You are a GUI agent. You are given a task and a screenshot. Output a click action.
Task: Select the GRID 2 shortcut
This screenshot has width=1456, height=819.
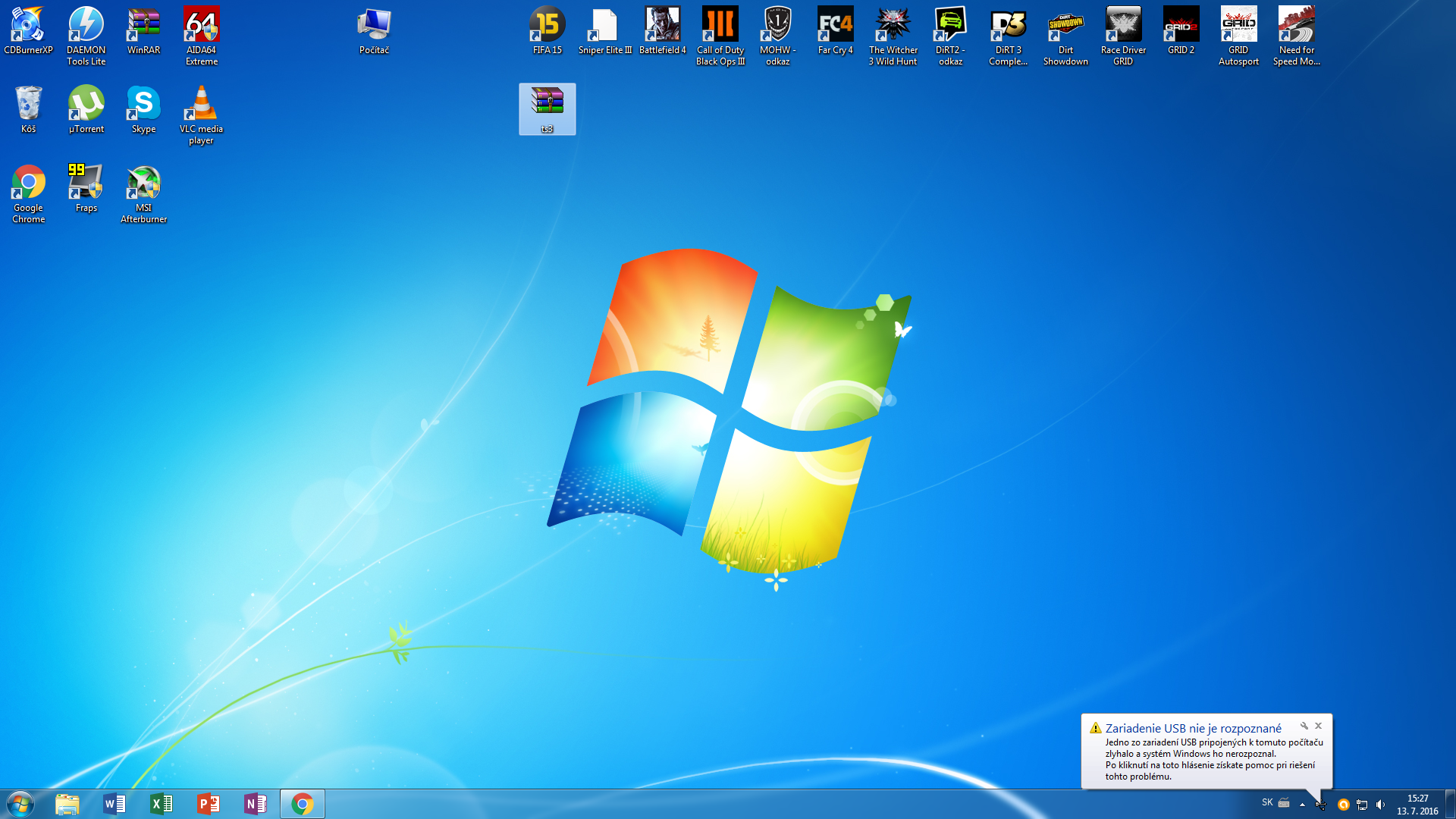coord(1181,31)
